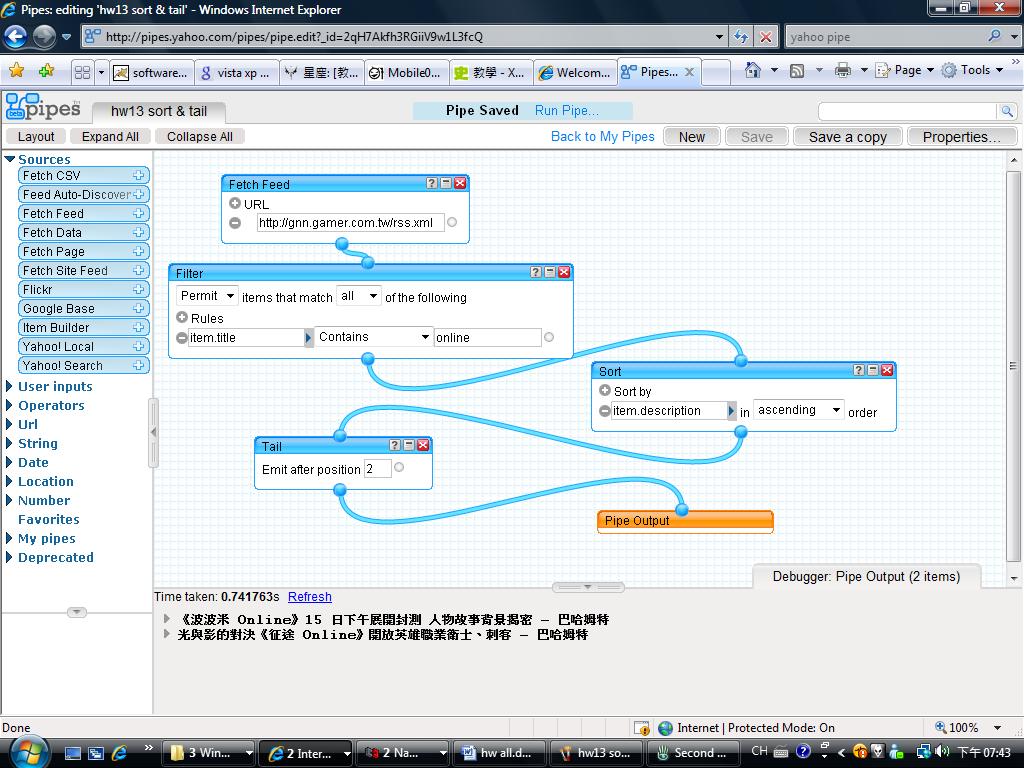1024x768 pixels.
Task: Add Google Base module via plus icon
Action: coord(138,308)
